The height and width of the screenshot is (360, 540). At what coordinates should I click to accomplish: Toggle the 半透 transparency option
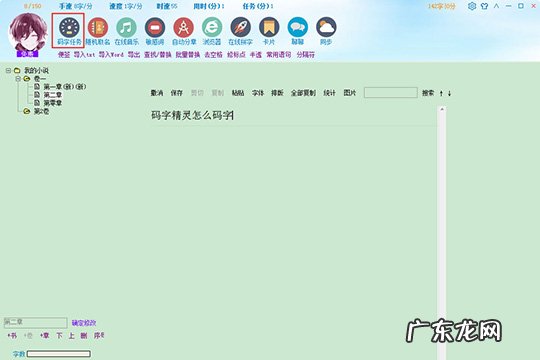click(x=256, y=55)
